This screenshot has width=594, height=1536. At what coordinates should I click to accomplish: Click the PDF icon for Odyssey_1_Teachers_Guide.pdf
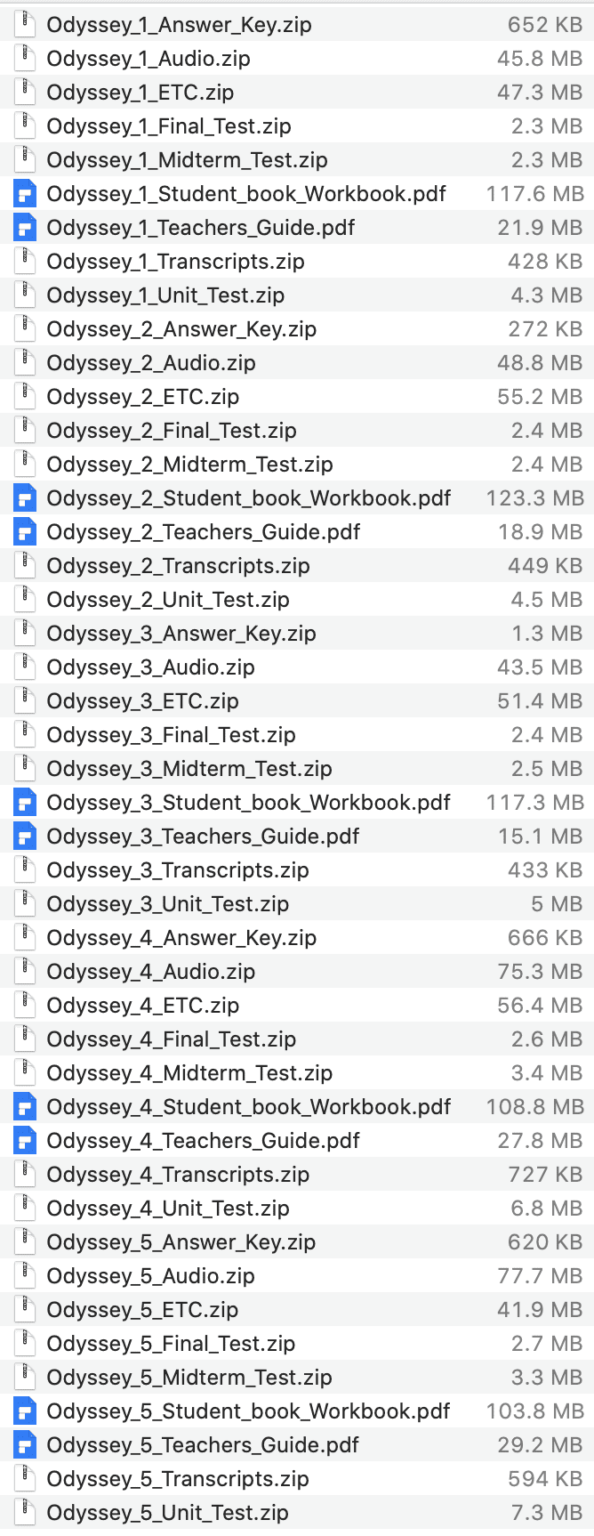24,228
